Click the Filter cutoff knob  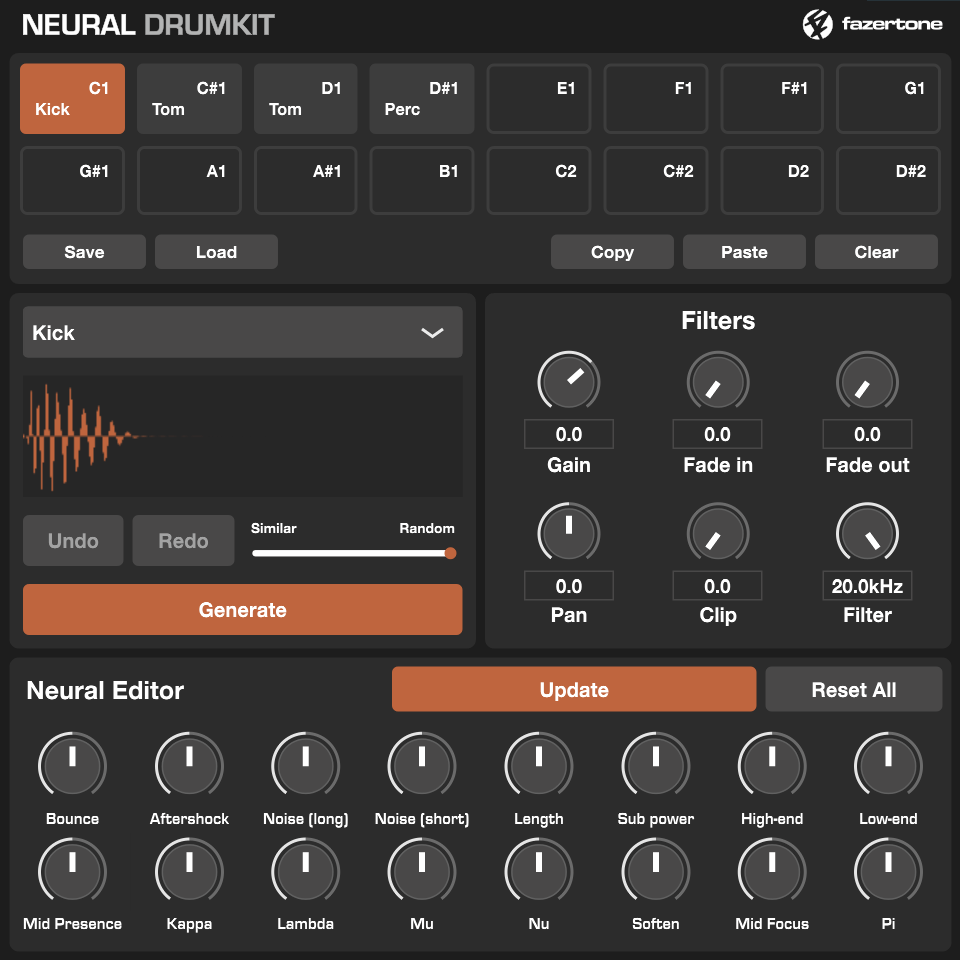867,533
